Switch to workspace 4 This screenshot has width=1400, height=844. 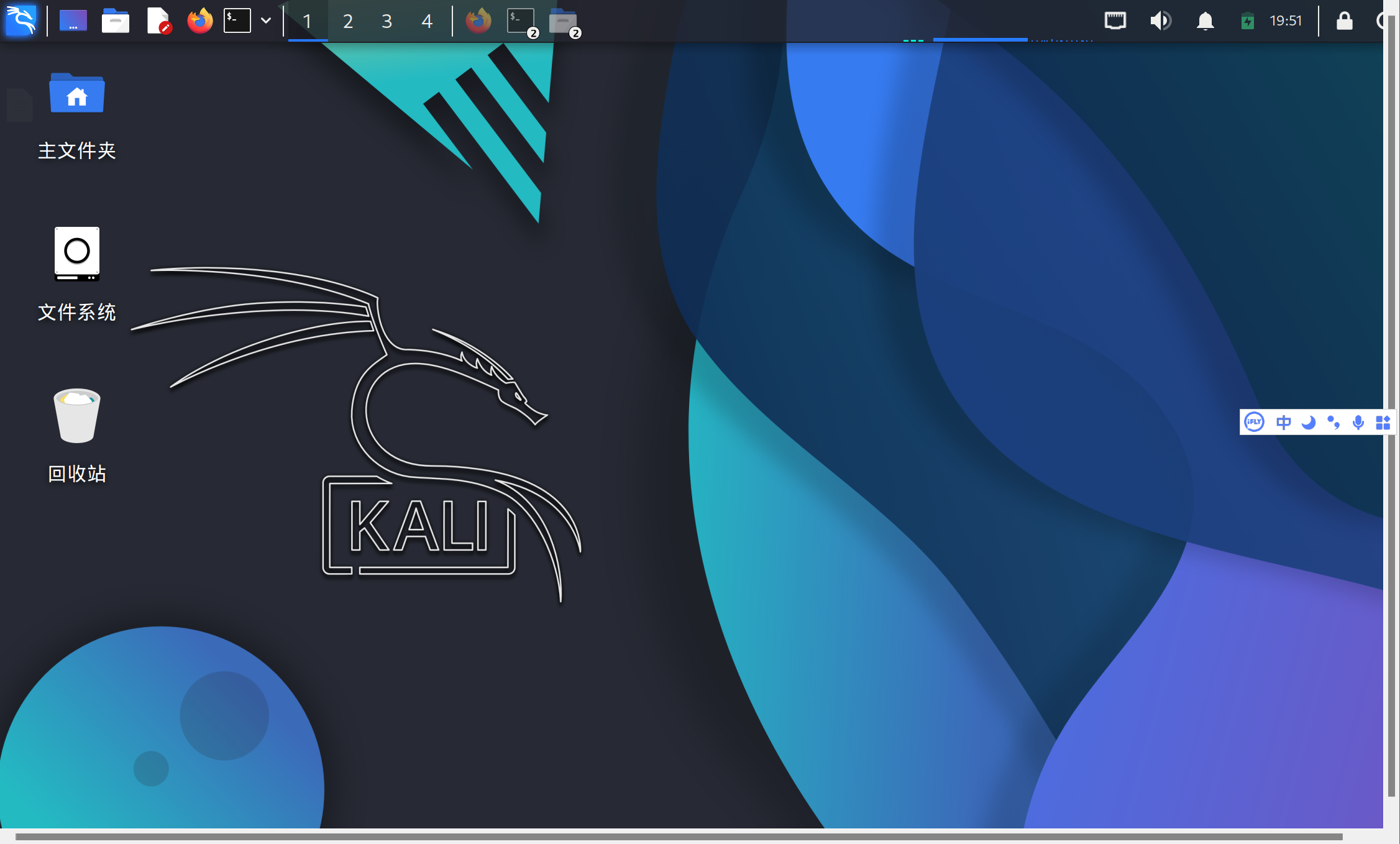pyautogui.click(x=426, y=21)
